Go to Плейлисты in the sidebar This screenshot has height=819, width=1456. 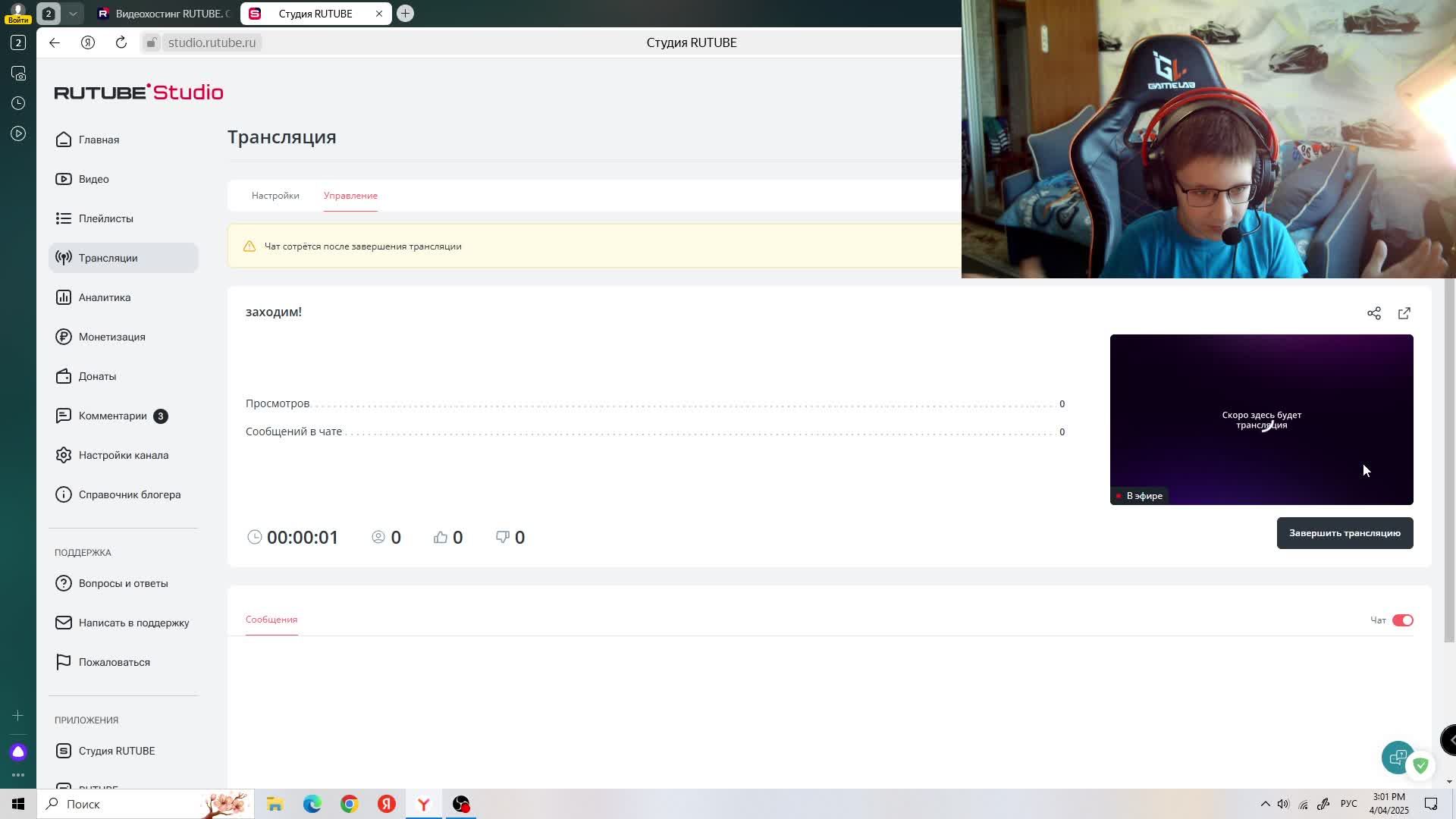tap(105, 218)
